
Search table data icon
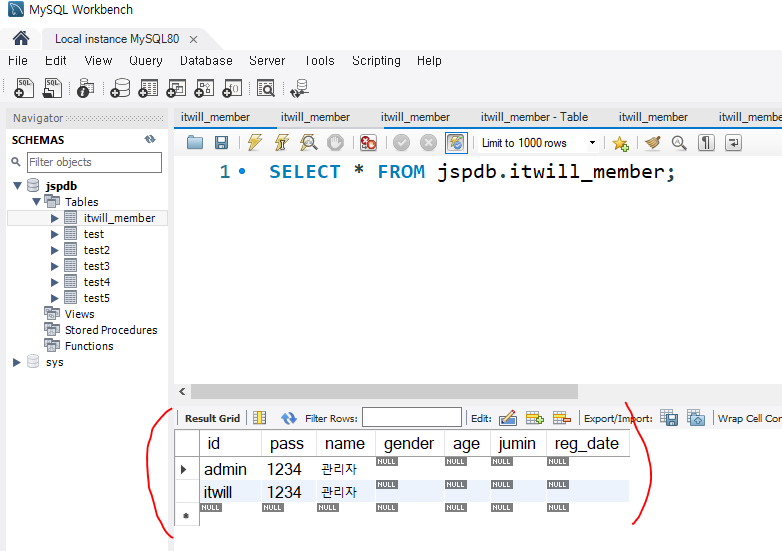click(x=266, y=88)
